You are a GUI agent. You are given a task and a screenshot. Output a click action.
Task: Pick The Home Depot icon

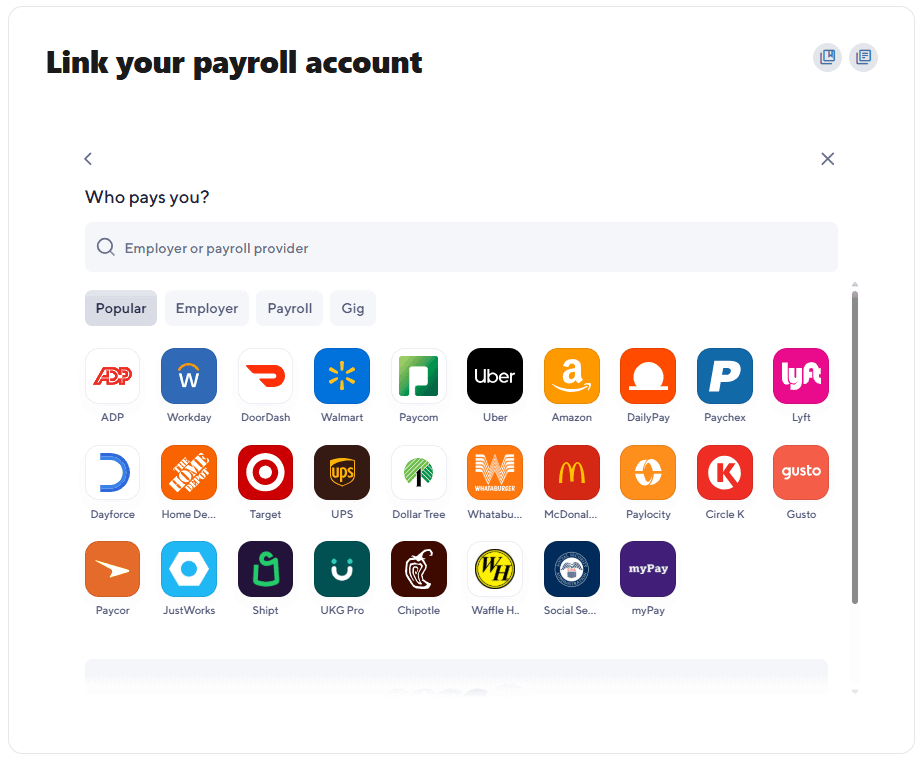click(189, 472)
